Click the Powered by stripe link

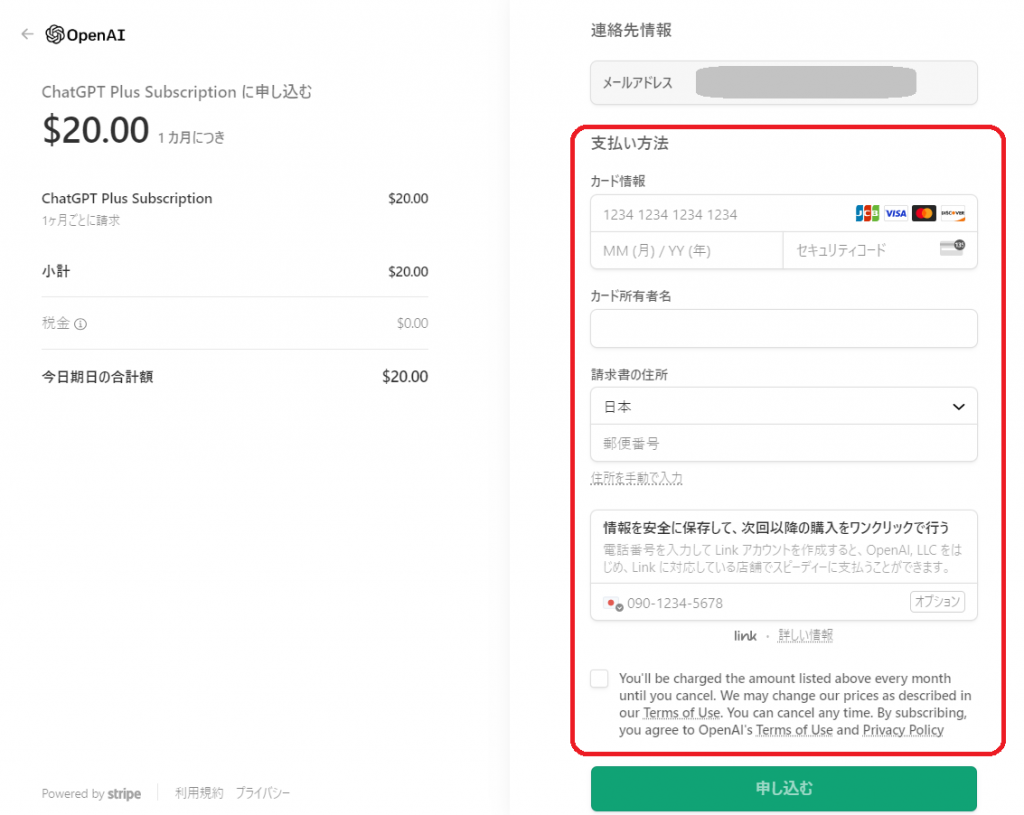pos(91,793)
